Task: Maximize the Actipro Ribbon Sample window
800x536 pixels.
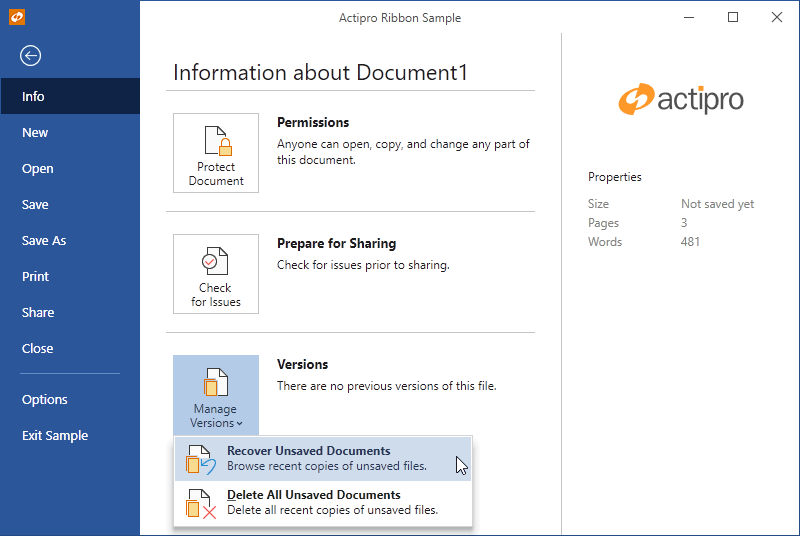Action: click(733, 17)
